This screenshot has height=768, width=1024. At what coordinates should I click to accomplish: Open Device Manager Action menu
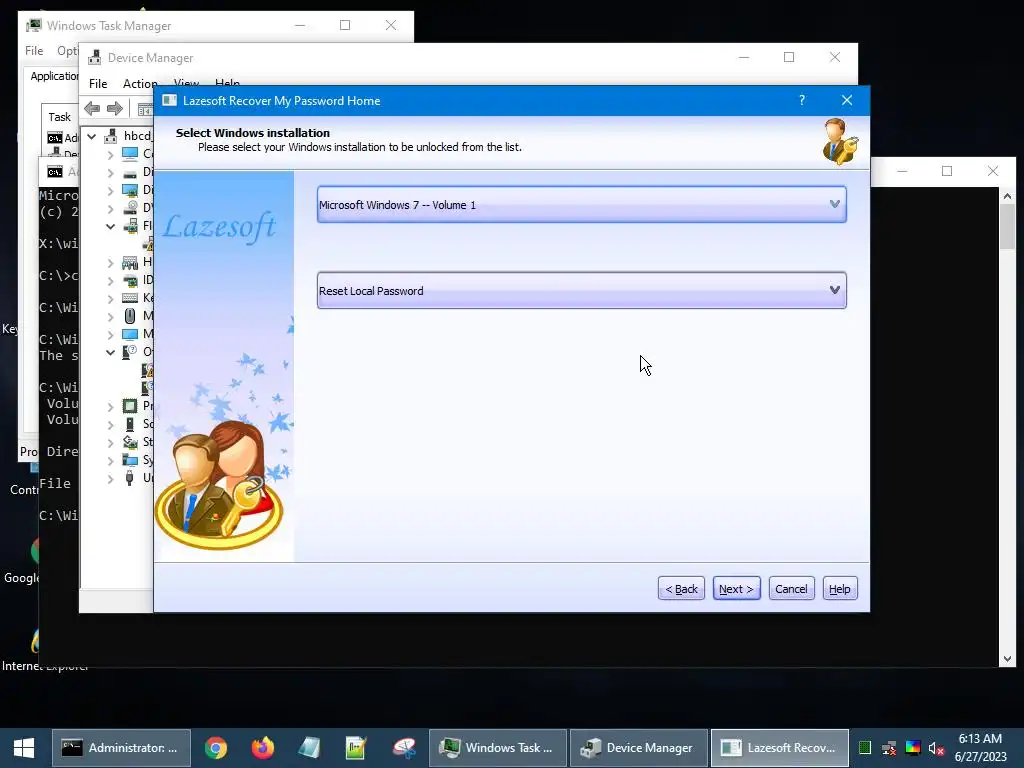tap(140, 84)
